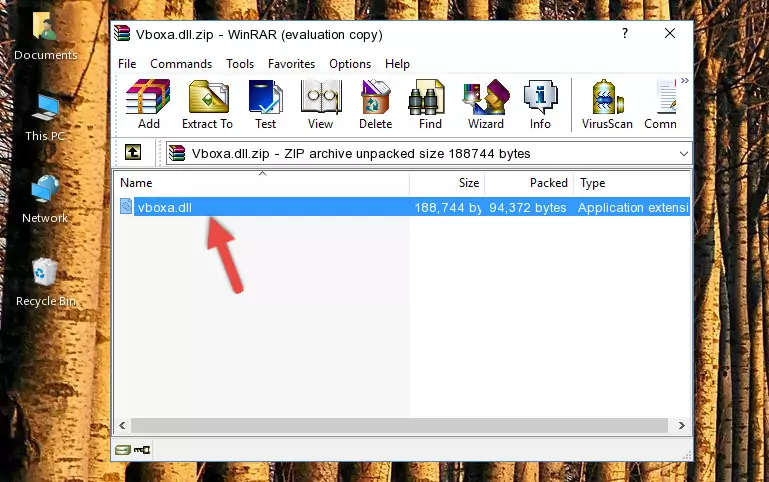The image size is (769, 482).
Task: Open the Find binoculars tool
Action: (430, 104)
